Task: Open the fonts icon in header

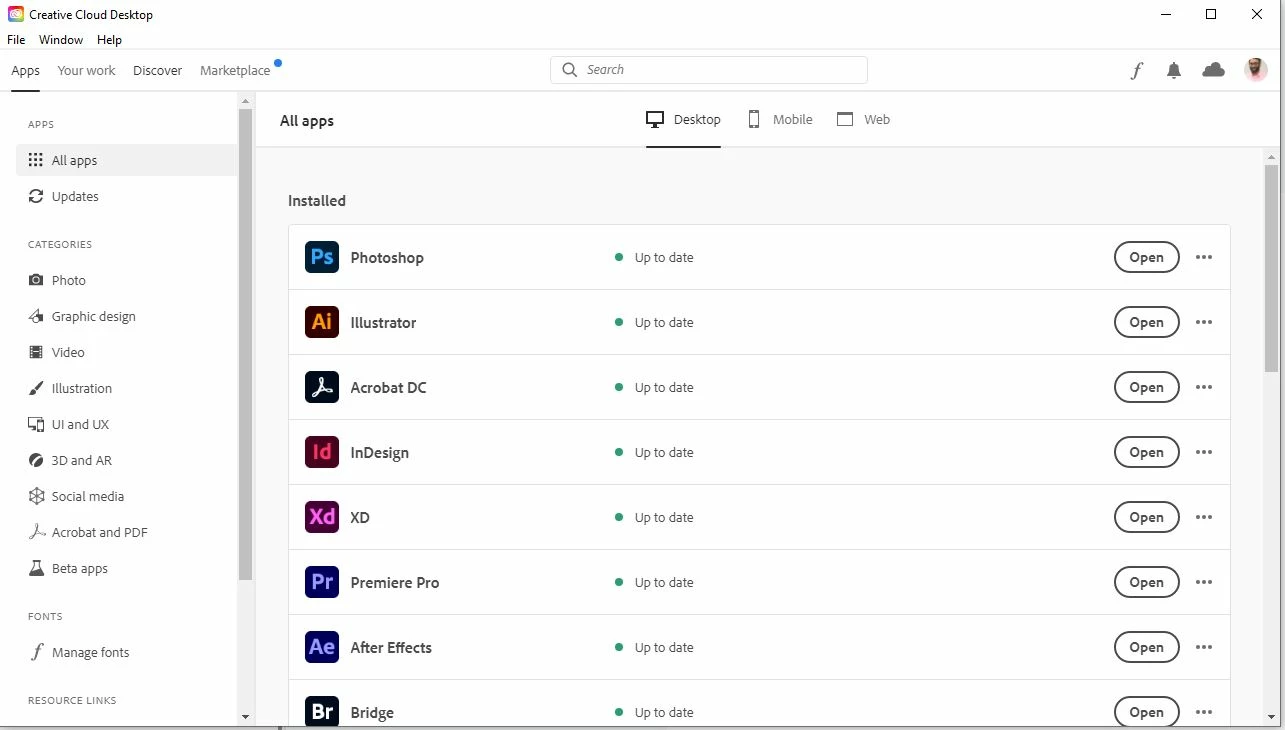Action: pos(1136,70)
